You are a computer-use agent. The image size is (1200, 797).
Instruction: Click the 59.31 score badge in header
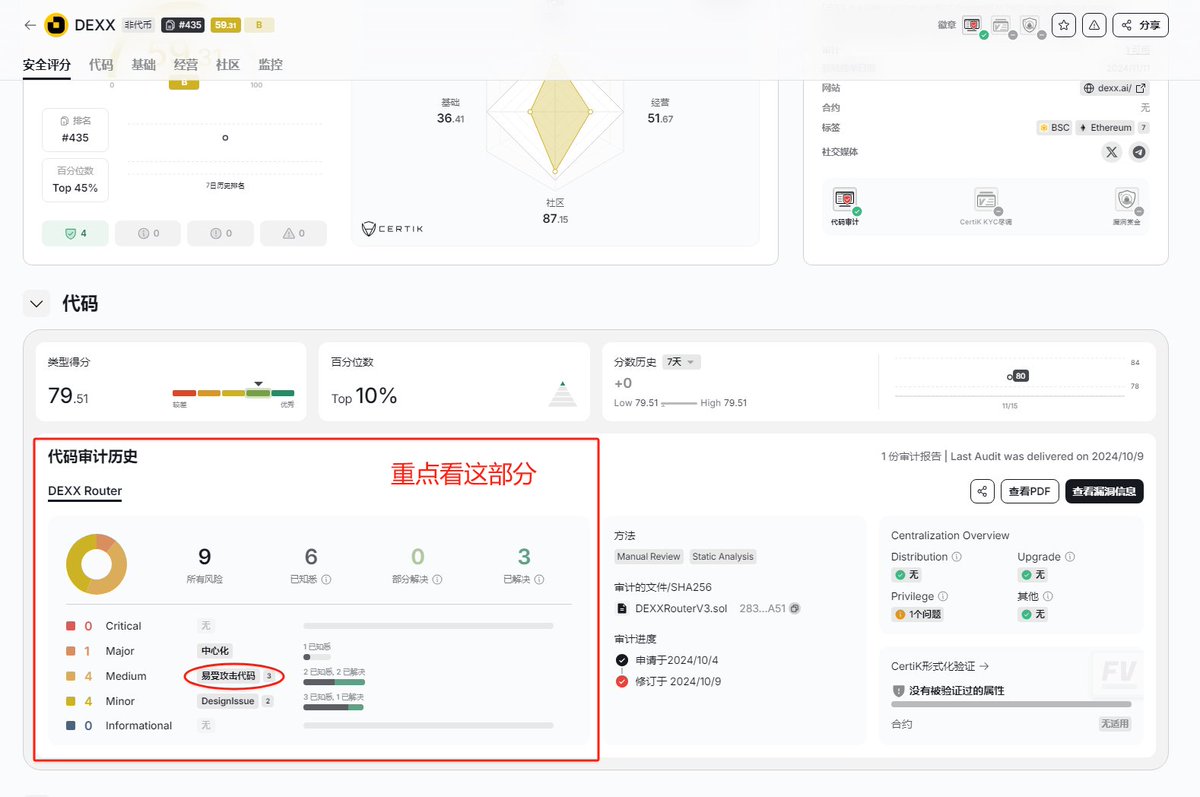tap(225, 25)
